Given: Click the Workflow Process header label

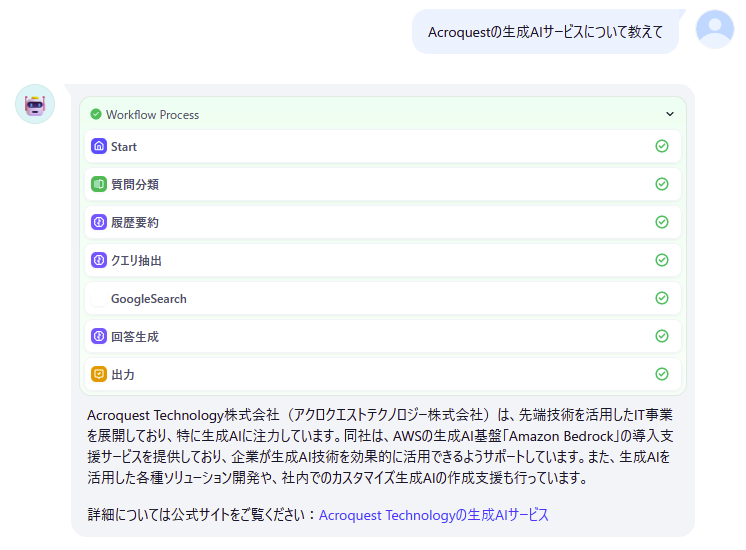Looking at the screenshot, I should [152, 115].
